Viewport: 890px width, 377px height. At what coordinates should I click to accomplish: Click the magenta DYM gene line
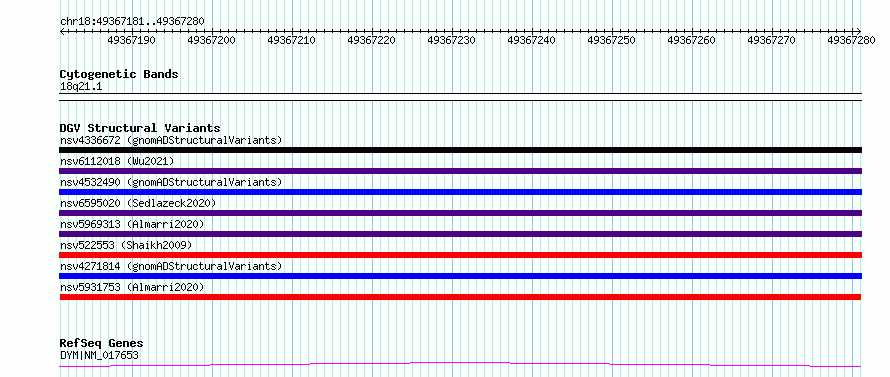point(460,364)
